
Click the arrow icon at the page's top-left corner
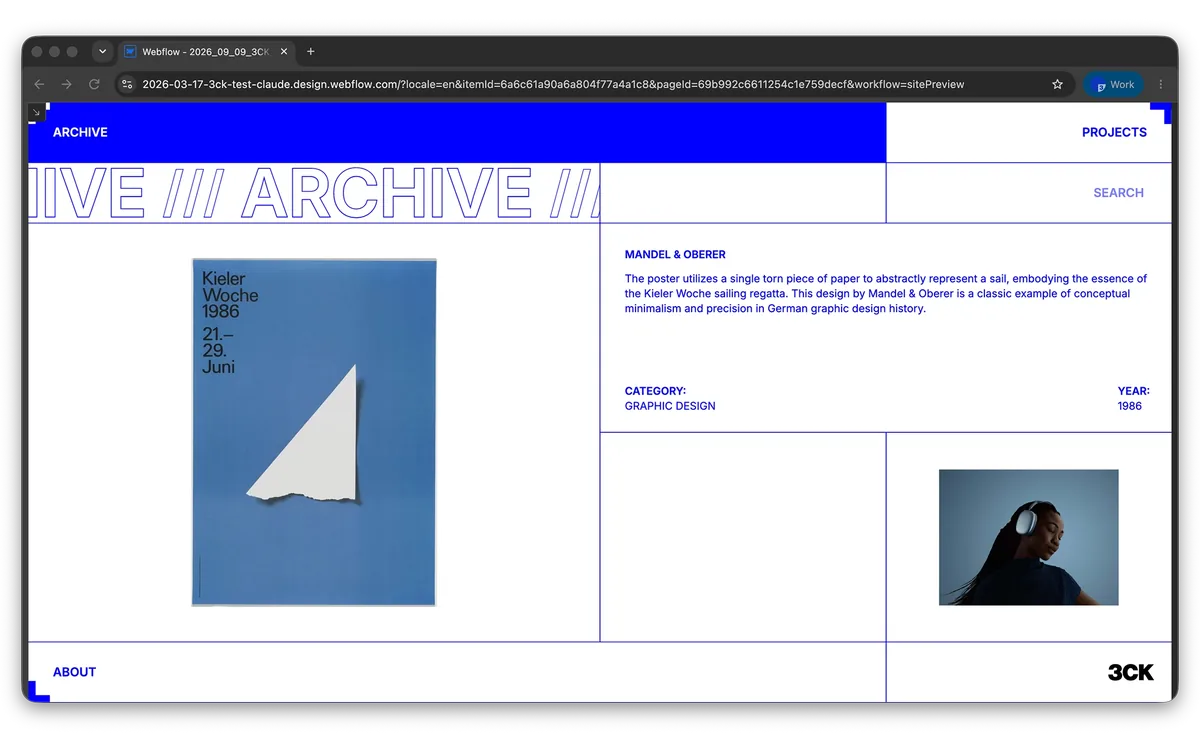[36, 113]
